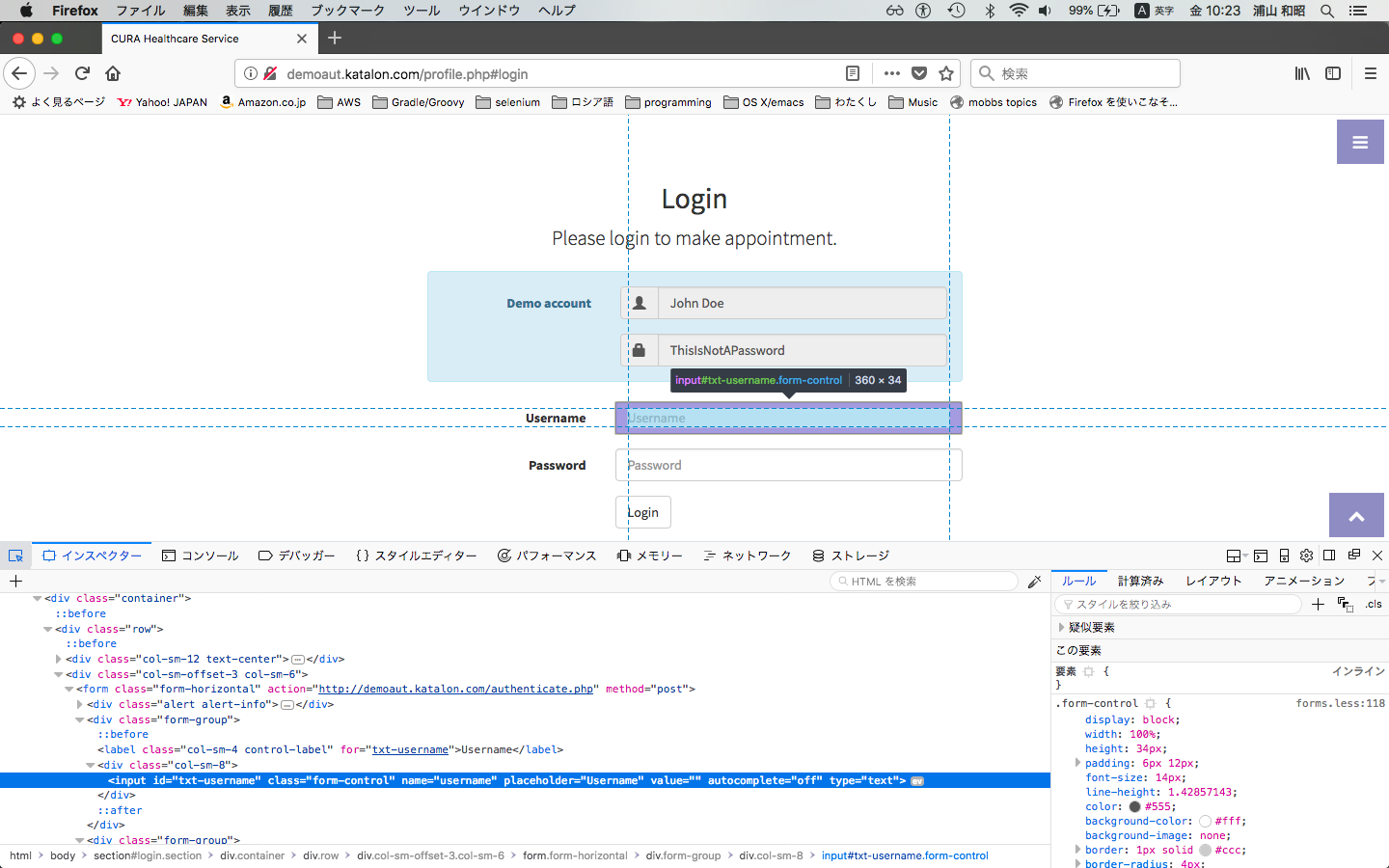Click the color #555 swatch

pos(1134,806)
